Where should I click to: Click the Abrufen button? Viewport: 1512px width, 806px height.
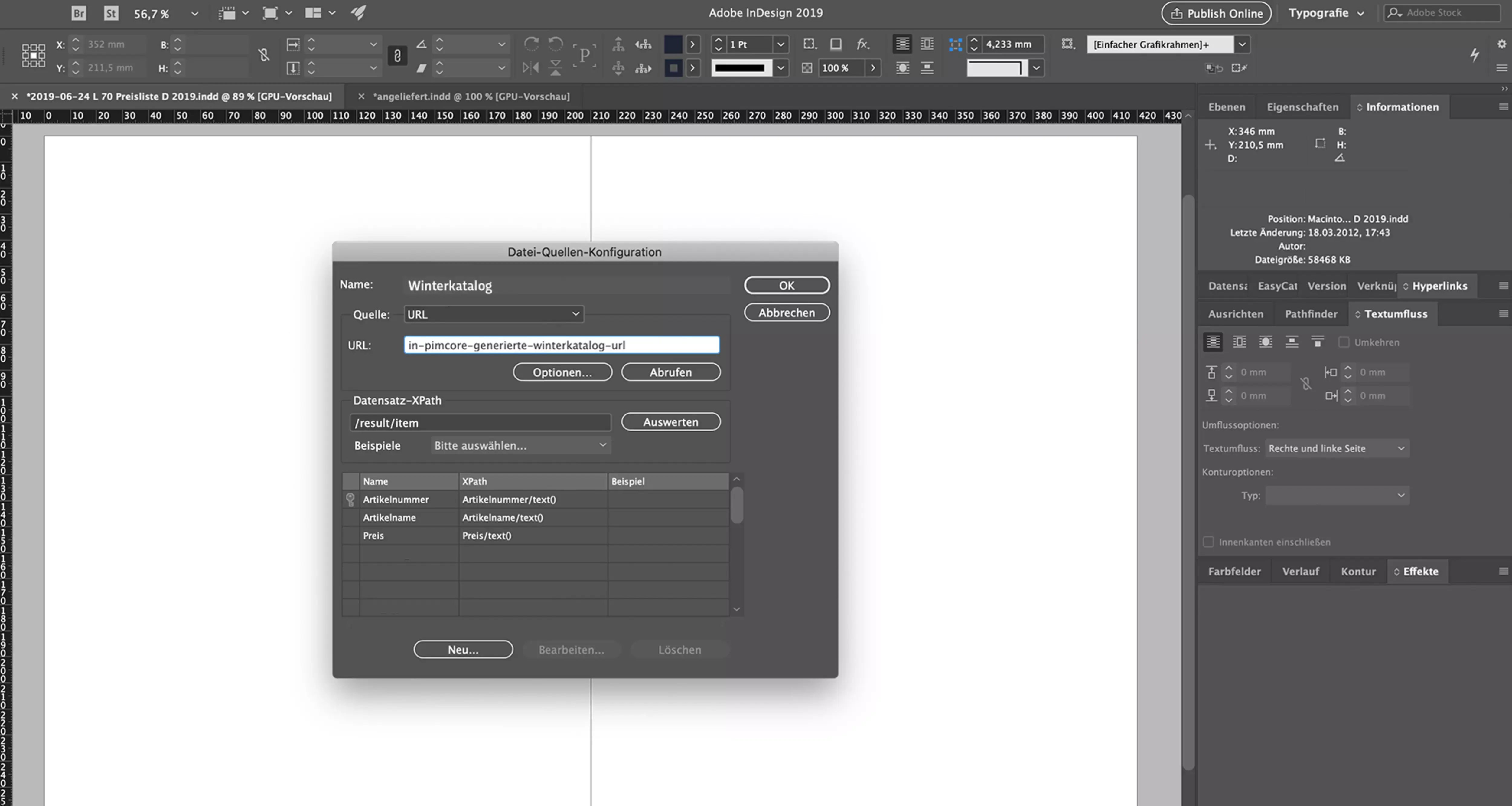pyautogui.click(x=670, y=372)
